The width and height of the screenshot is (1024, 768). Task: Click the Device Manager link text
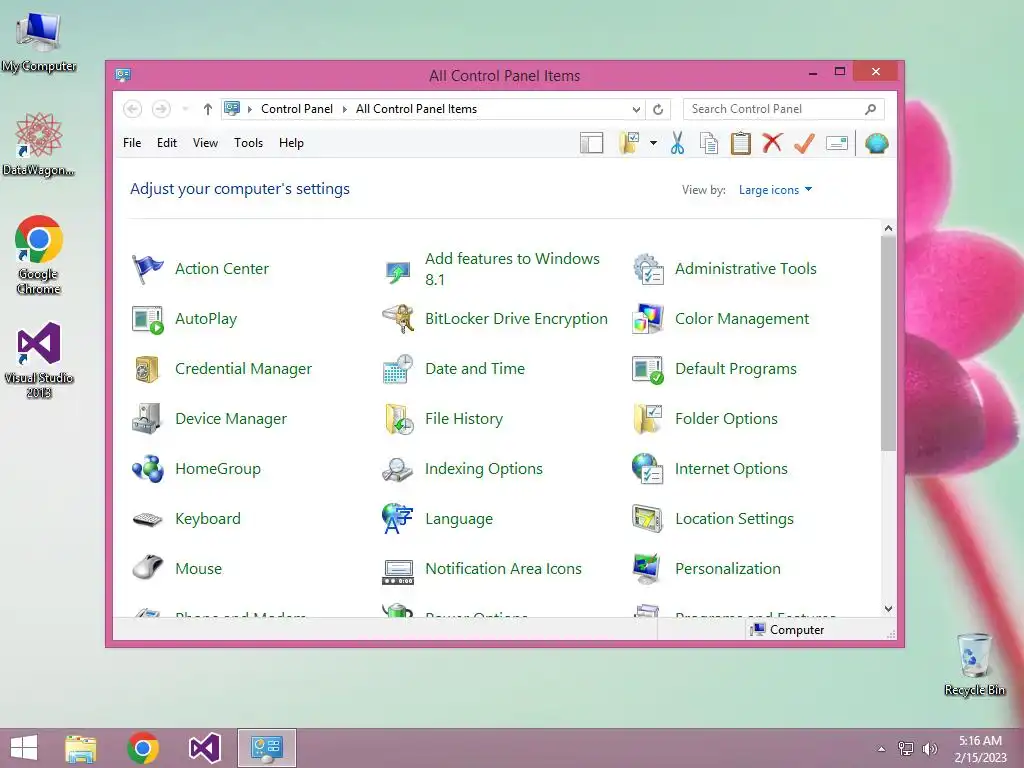coord(231,419)
